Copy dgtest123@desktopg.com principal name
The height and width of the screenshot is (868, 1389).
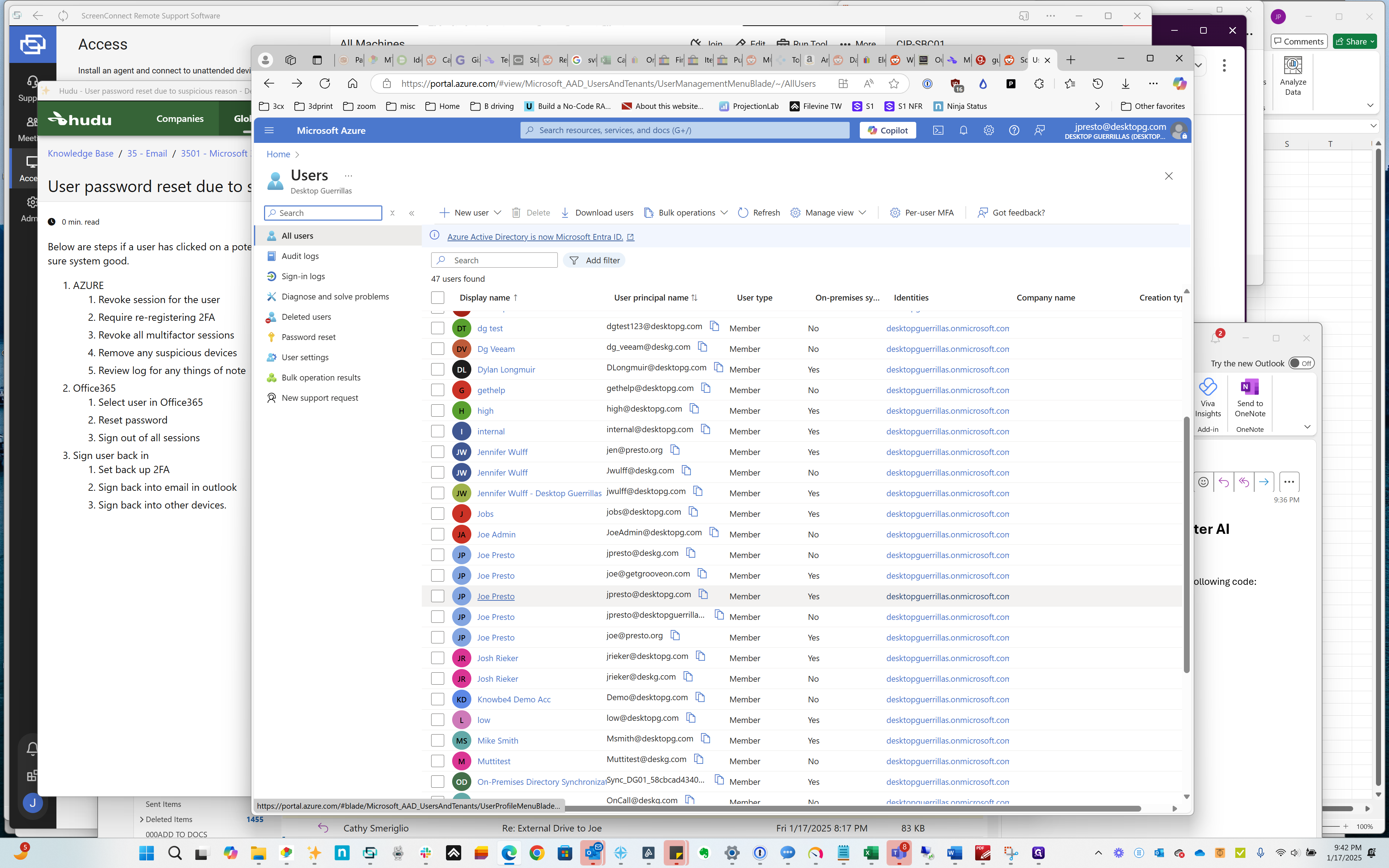pyautogui.click(x=715, y=327)
